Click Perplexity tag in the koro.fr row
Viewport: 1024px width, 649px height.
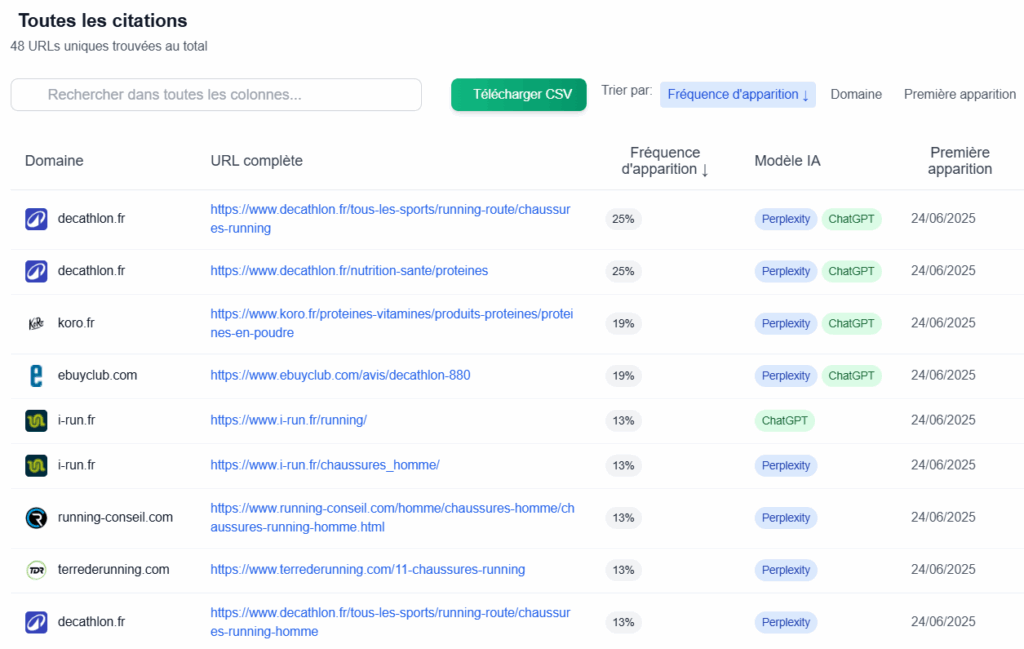(786, 324)
